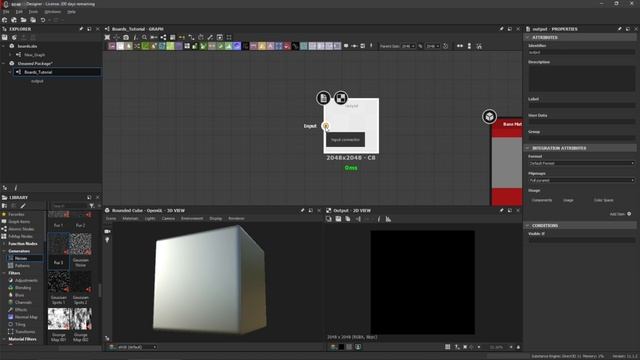The height and width of the screenshot is (360, 640).
Task: Add the blue Normal node from node toolbar
Action: click(x=237, y=46)
